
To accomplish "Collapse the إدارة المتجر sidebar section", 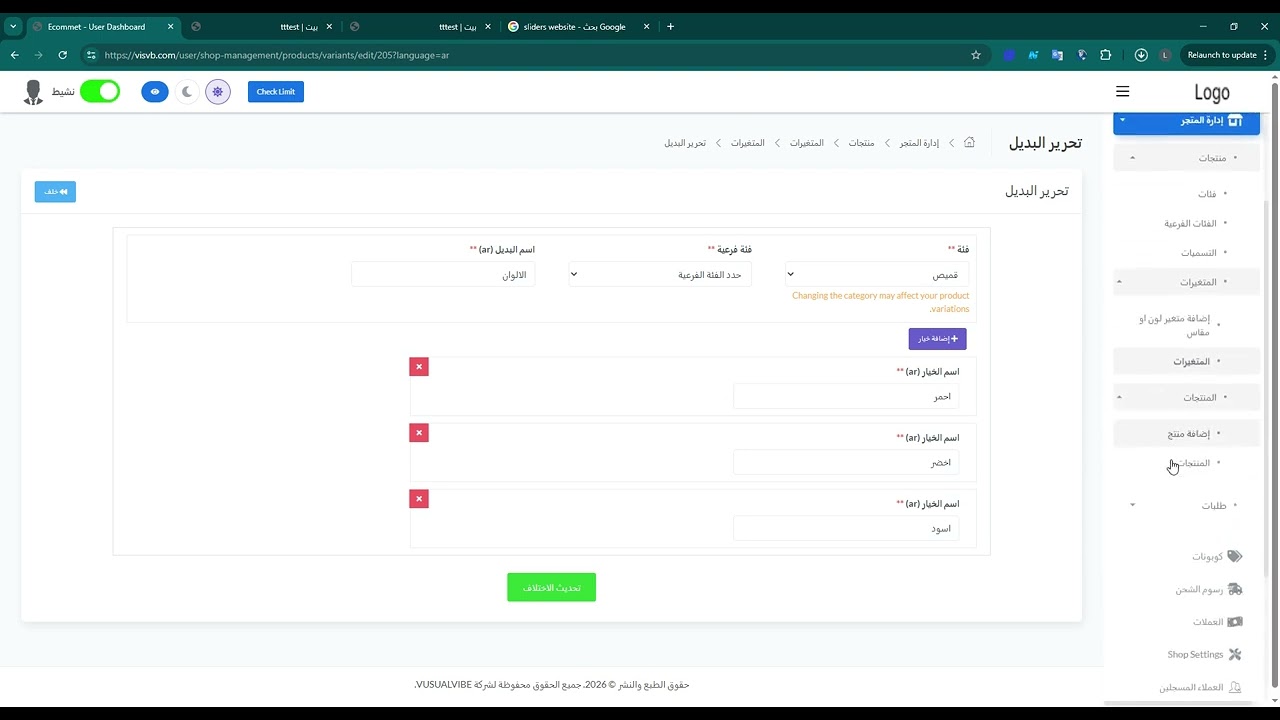I will 1186,120.
